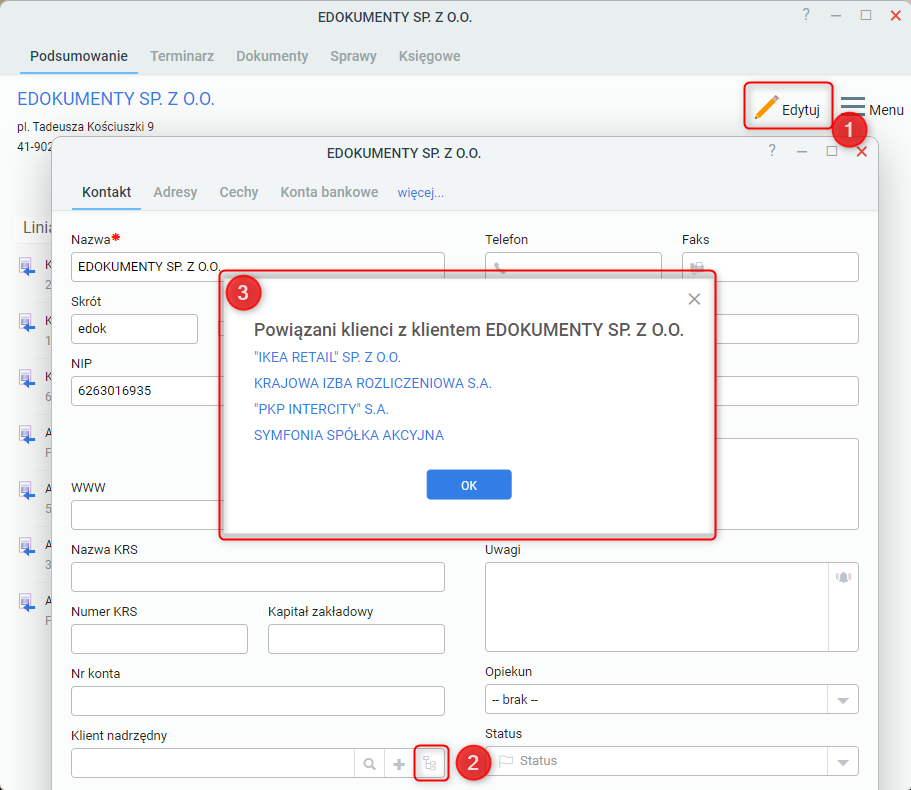Click the WWW input field
This screenshot has width=911, height=790.
[147, 515]
